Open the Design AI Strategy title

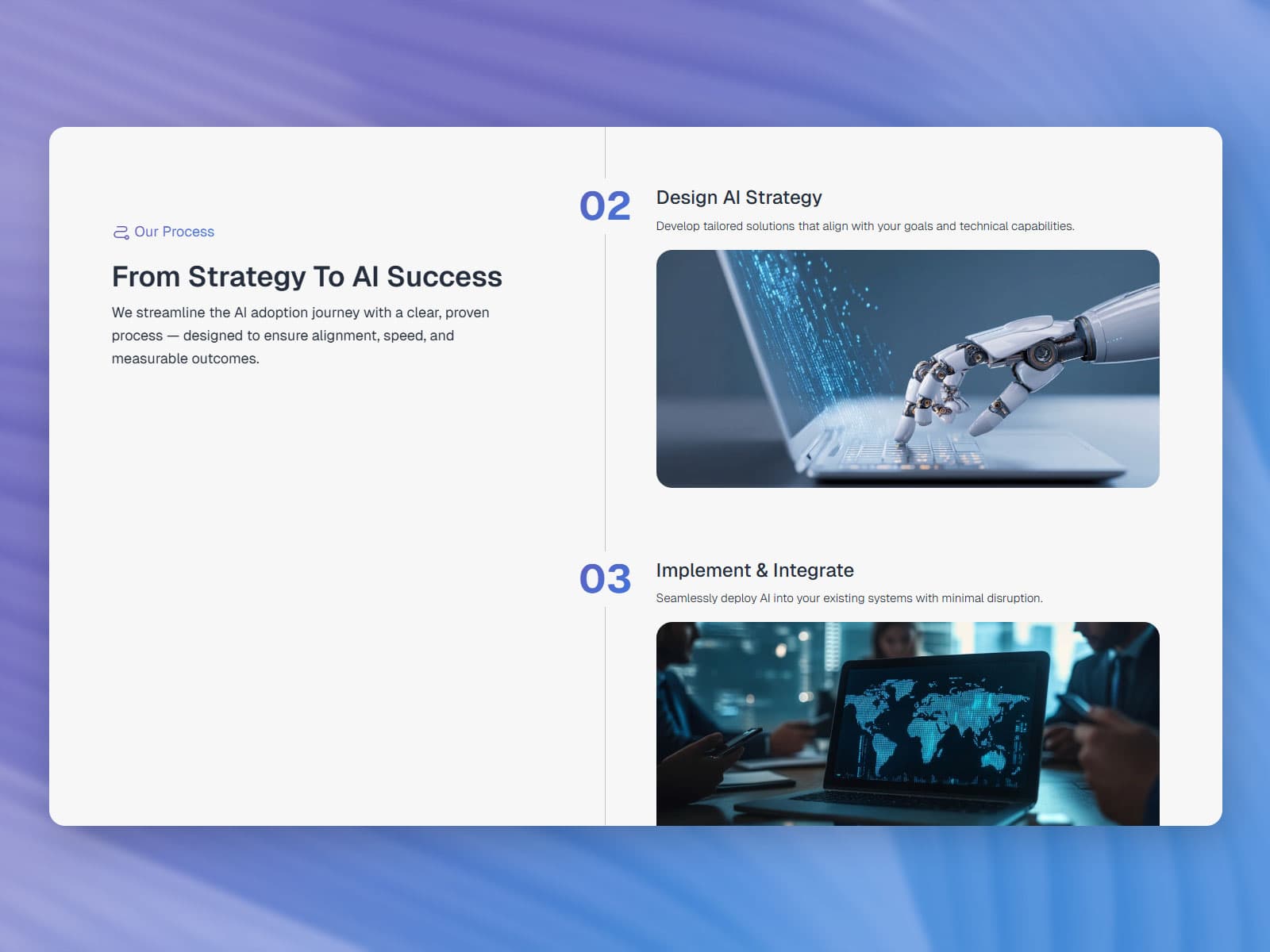click(x=738, y=198)
